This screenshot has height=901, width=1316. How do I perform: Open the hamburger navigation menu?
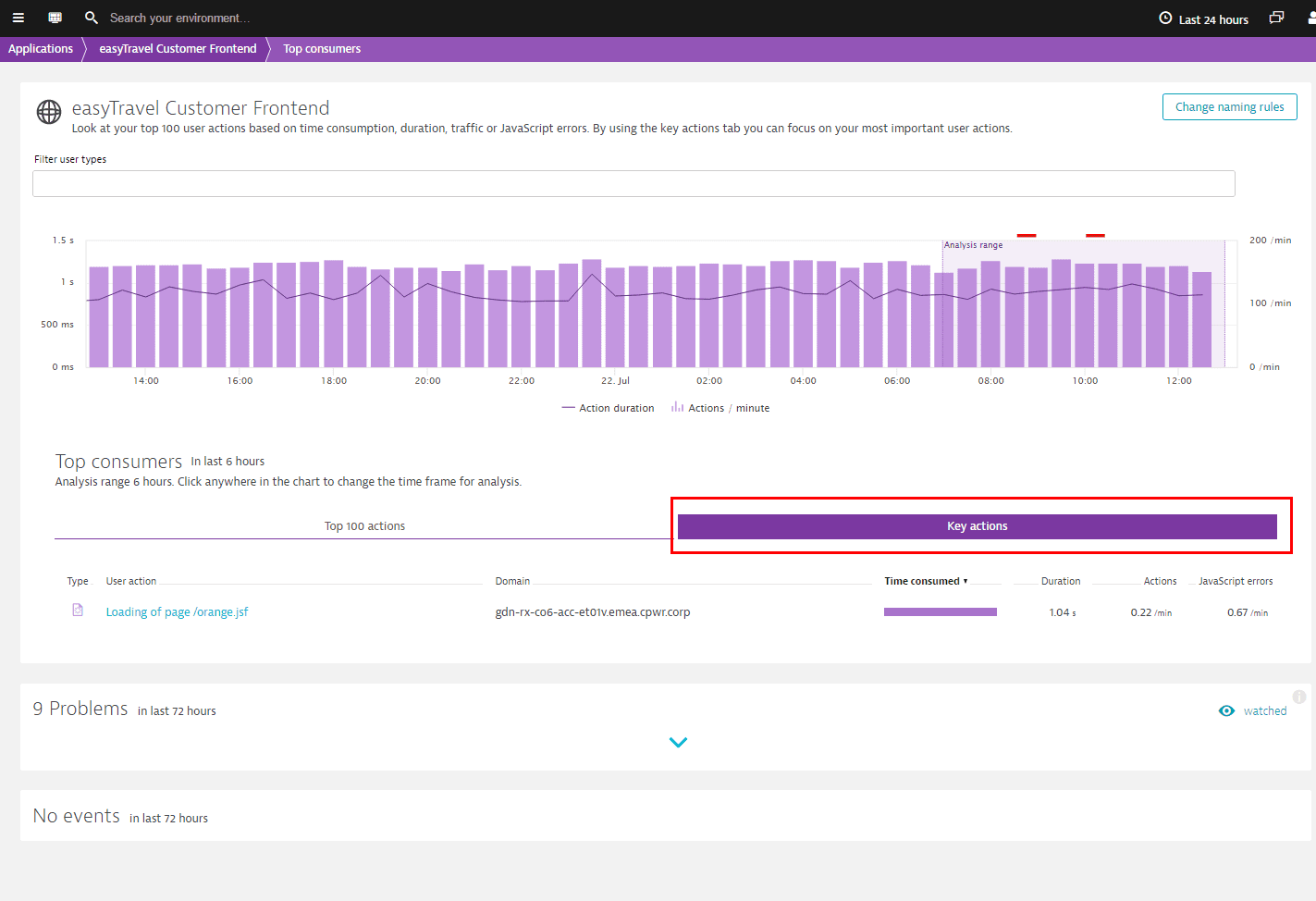pyautogui.click(x=18, y=18)
